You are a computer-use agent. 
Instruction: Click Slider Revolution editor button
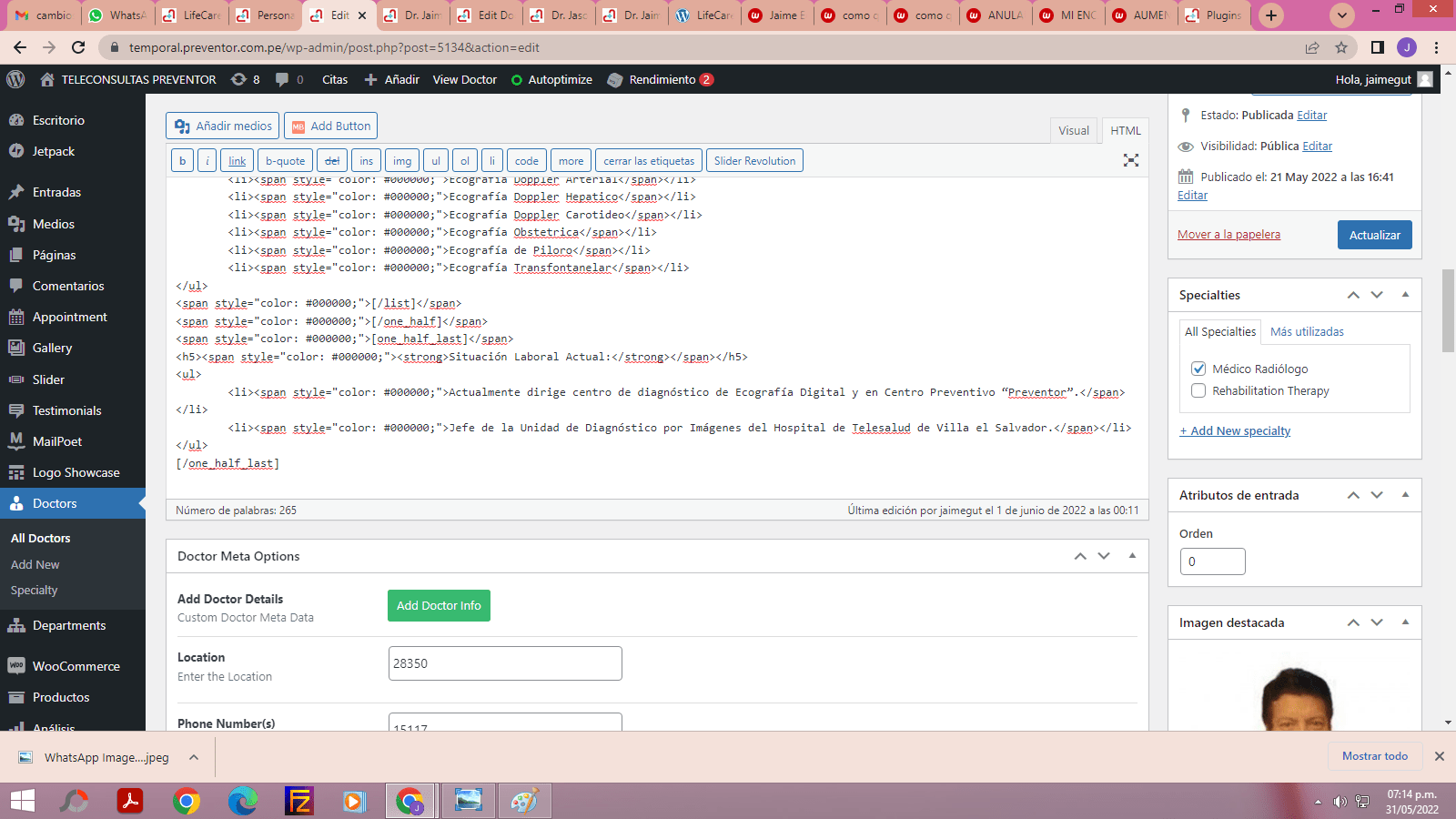pyautogui.click(x=754, y=161)
